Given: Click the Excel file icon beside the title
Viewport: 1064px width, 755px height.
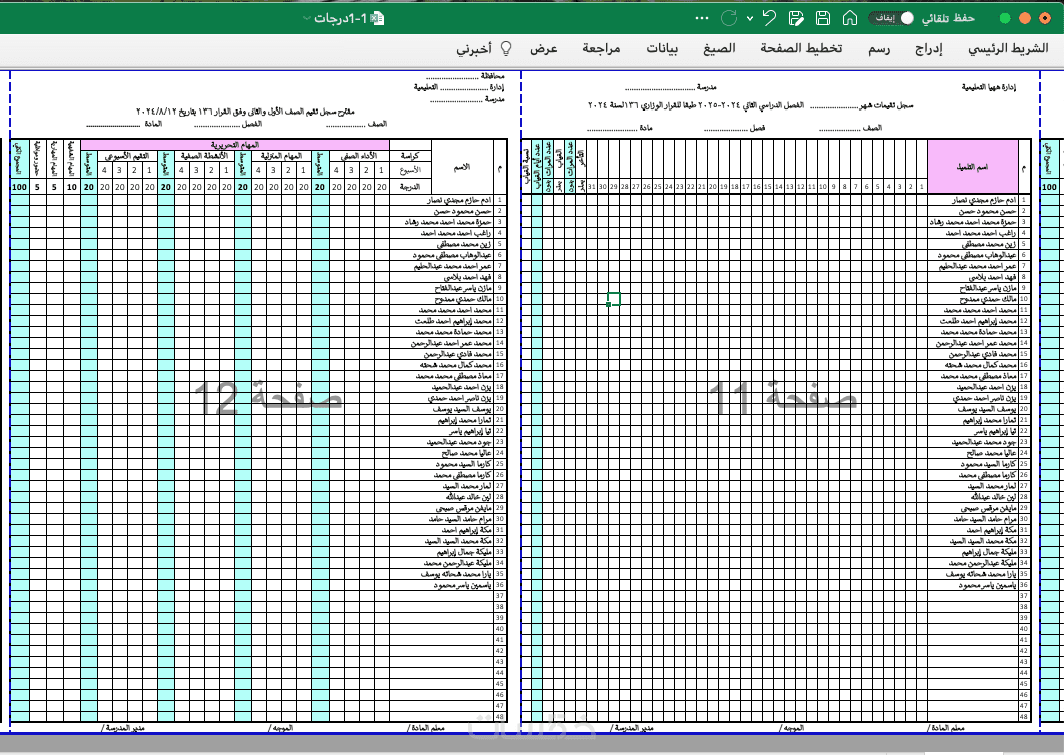Looking at the screenshot, I should [377, 18].
